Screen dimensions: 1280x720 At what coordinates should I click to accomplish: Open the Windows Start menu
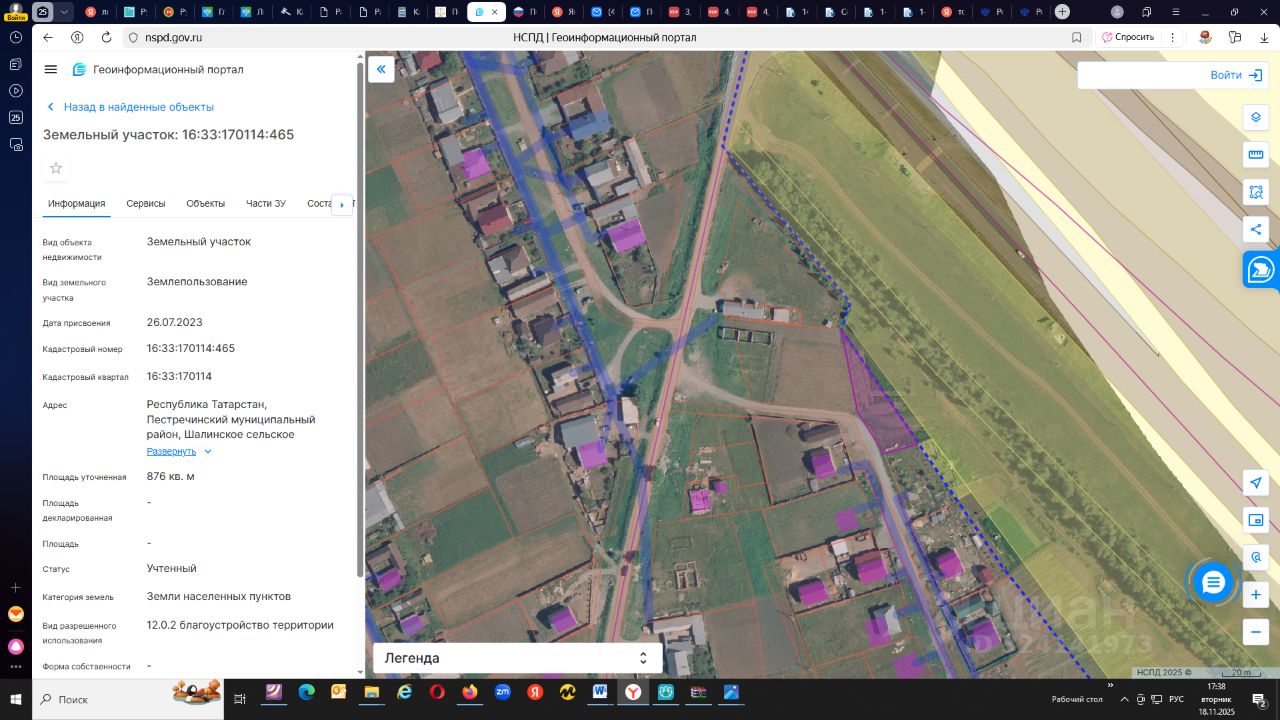(16, 699)
